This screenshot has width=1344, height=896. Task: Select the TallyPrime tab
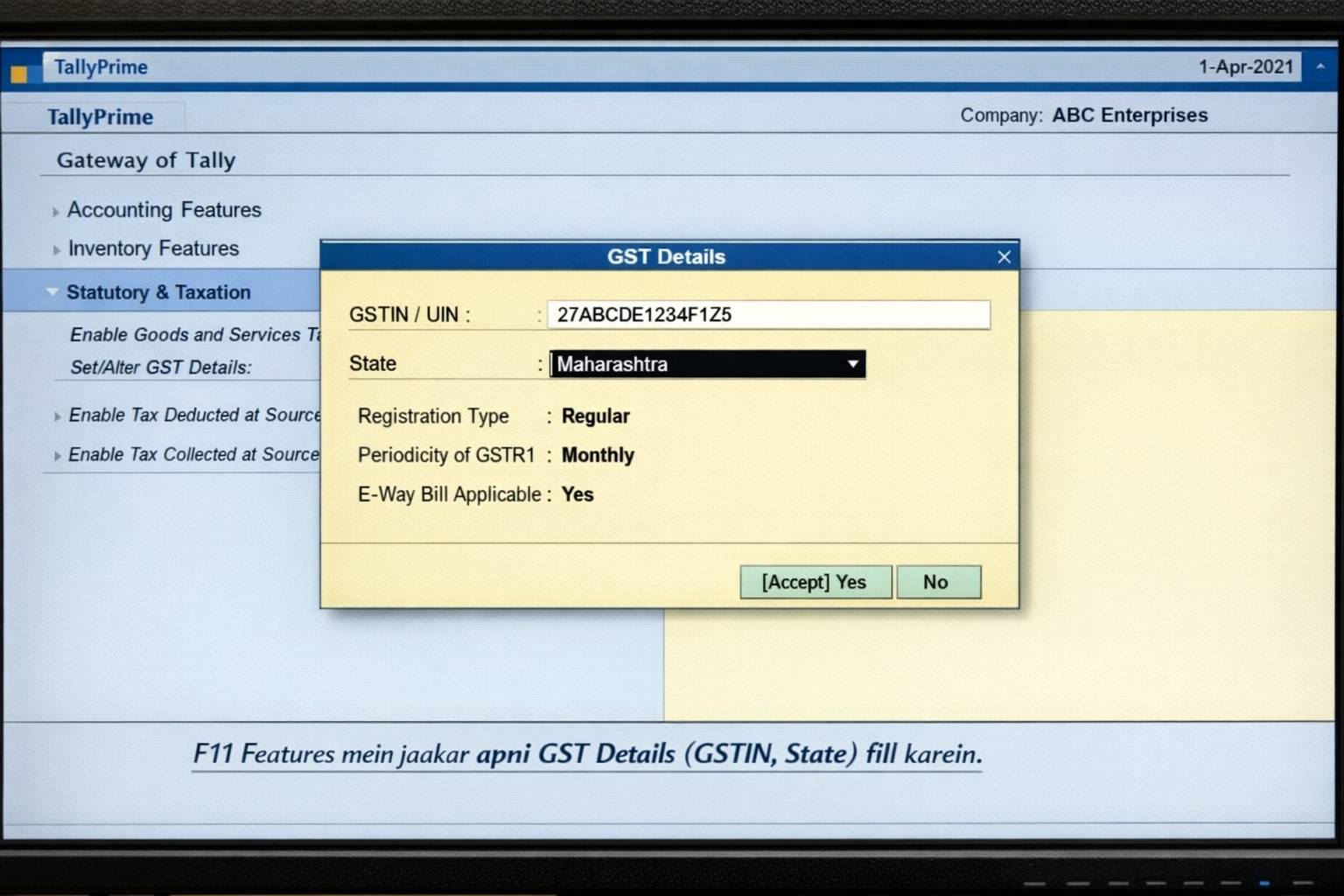[98, 116]
